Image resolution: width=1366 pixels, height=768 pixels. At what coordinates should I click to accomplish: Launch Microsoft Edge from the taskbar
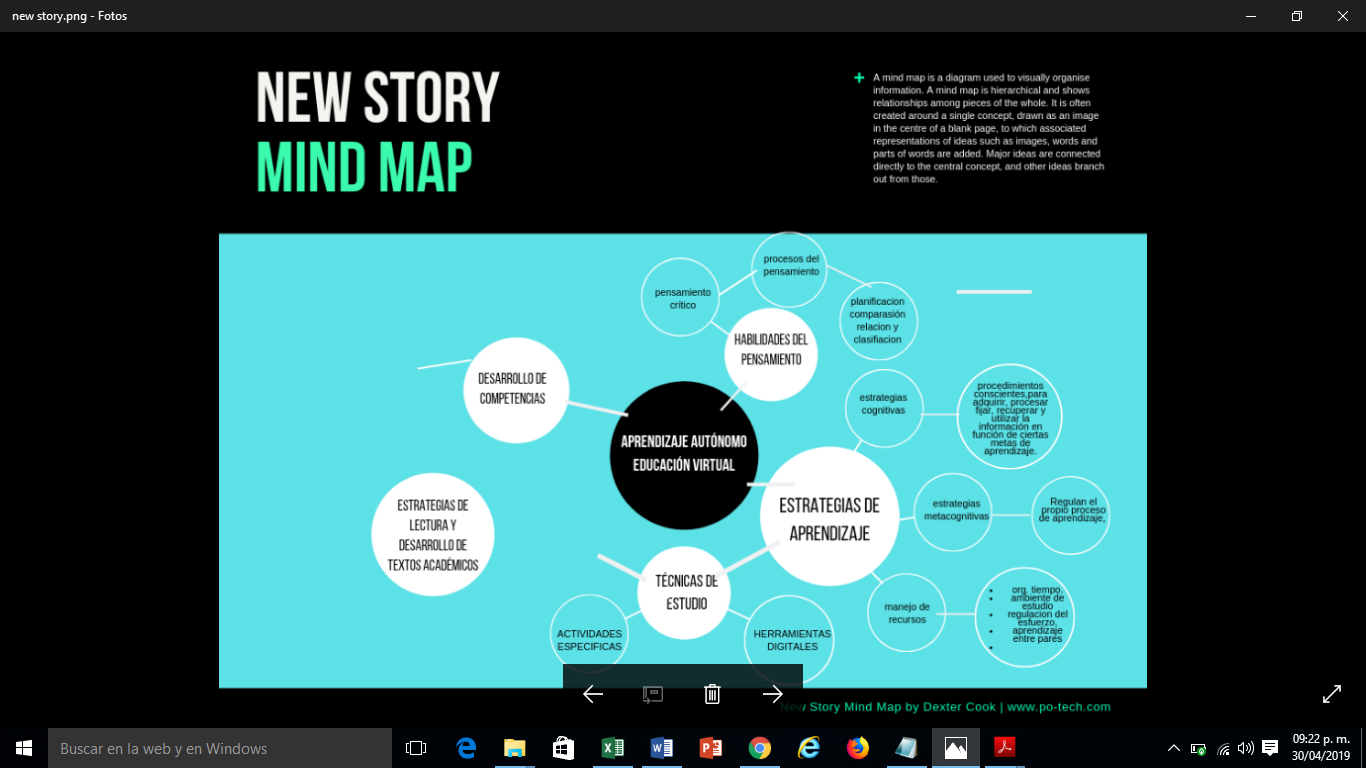pos(466,748)
